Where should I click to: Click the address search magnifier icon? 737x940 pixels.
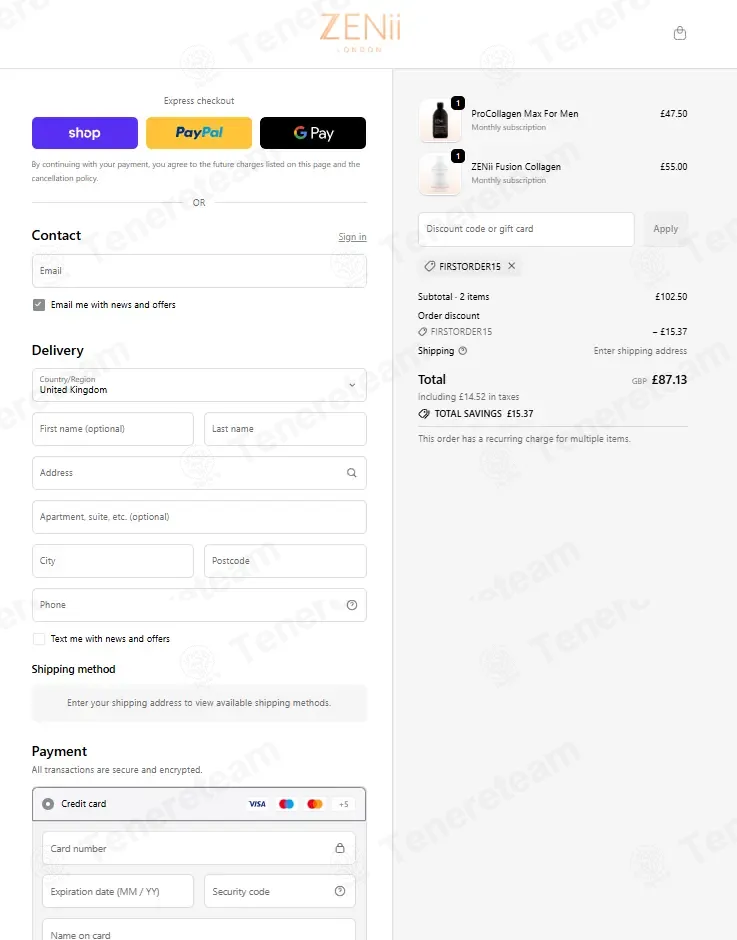(x=351, y=473)
